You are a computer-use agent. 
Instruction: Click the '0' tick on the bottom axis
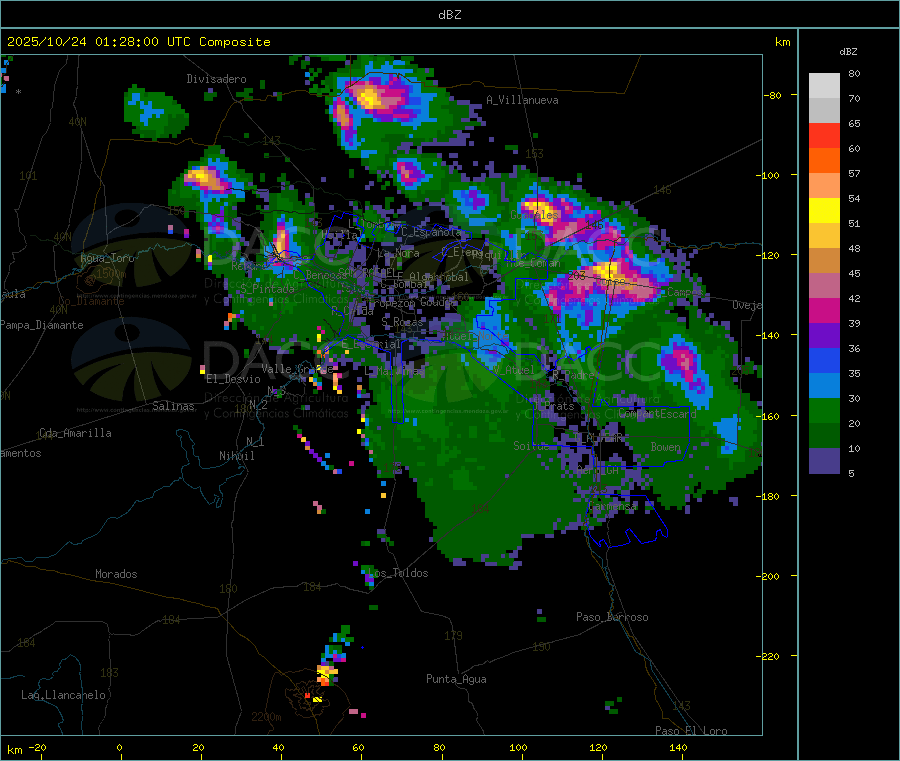(119, 747)
